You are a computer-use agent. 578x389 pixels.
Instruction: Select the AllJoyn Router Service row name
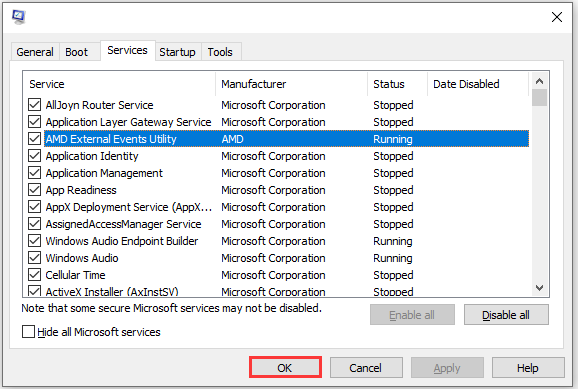tap(99, 105)
